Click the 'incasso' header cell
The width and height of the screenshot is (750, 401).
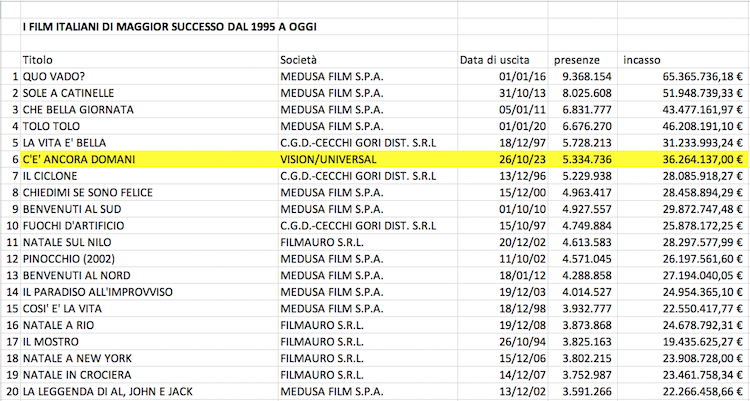pyautogui.click(x=683, y=60)
